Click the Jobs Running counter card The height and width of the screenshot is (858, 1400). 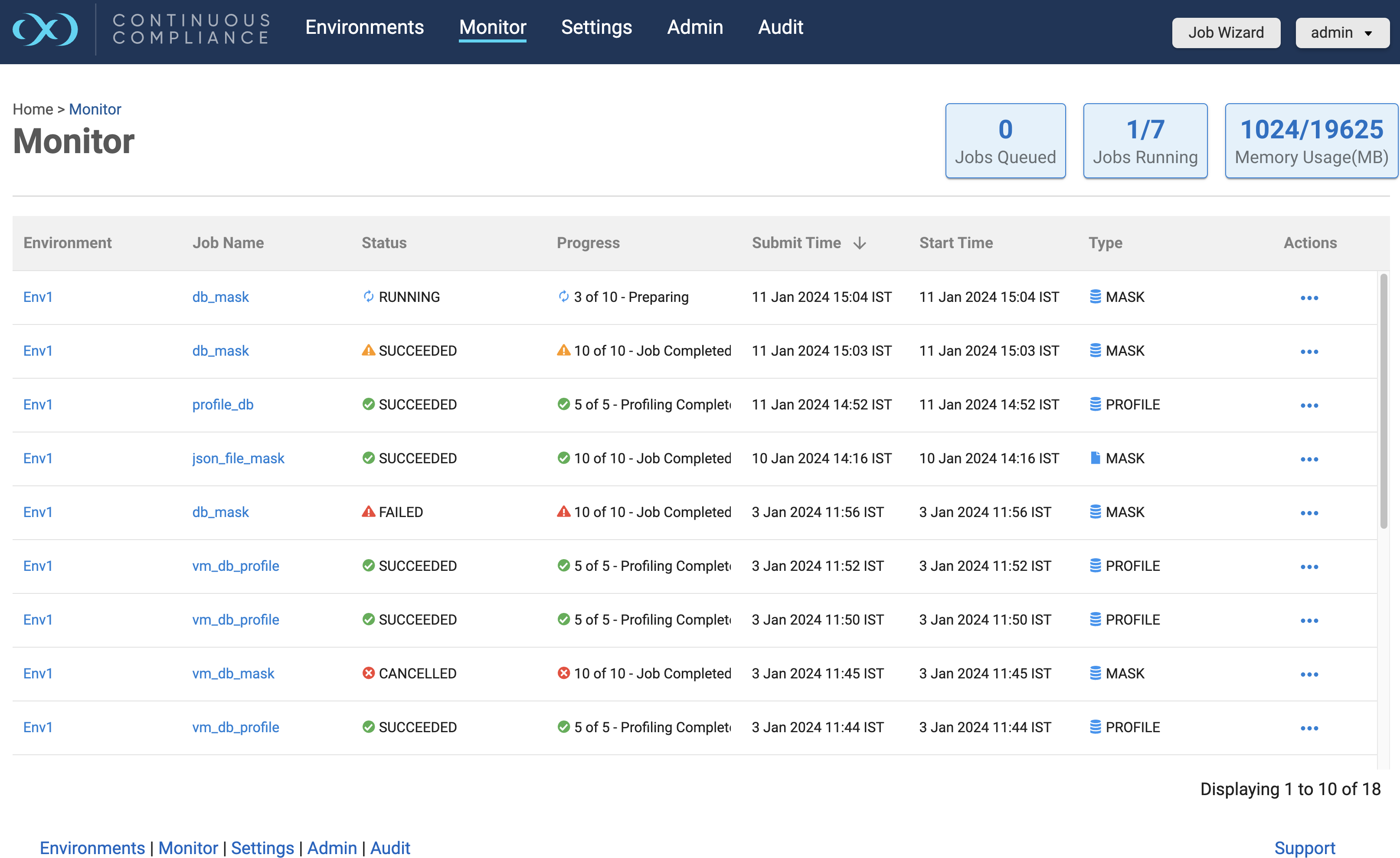point(1145,141)
